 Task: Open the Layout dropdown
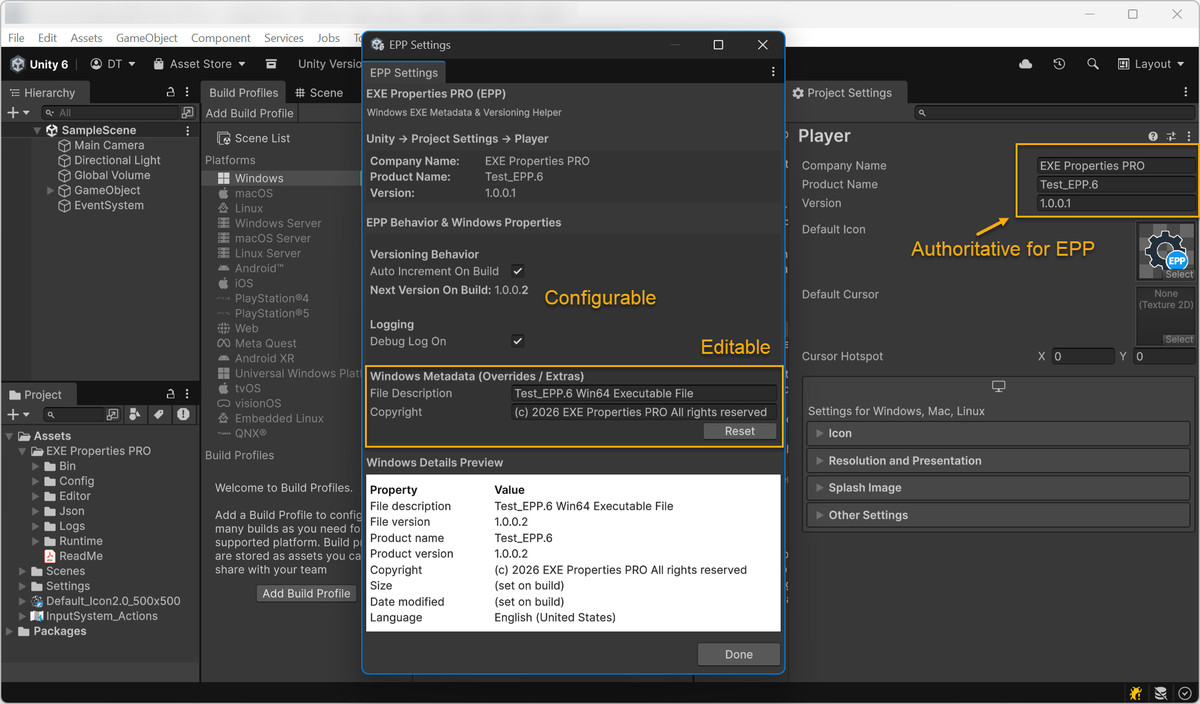point(1151,64)
